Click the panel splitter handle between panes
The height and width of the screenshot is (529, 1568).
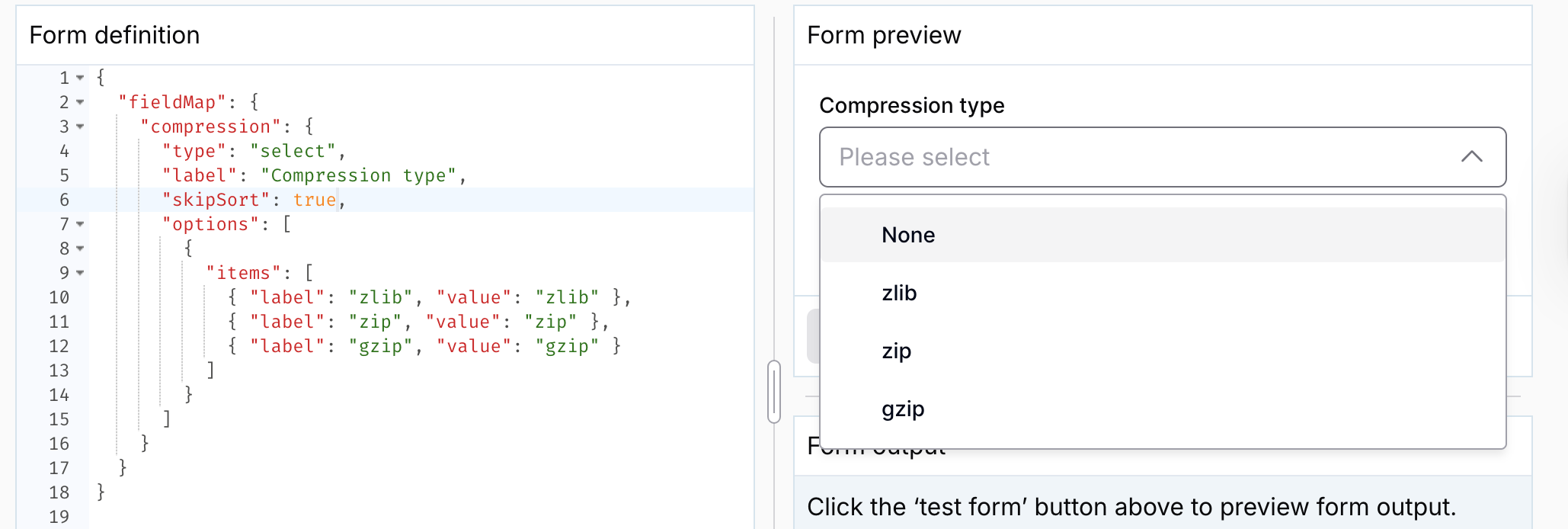pos(774,392)
